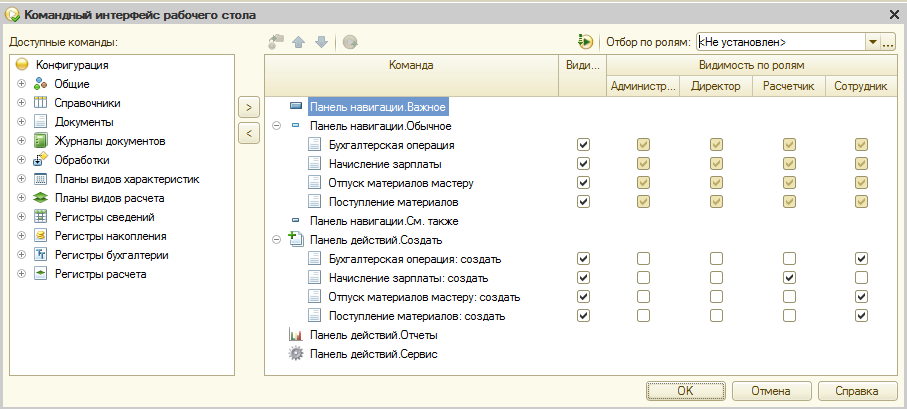Select the Справочники catalog icon
Viewport: 907px width, 409px height.
pos(40,103)
